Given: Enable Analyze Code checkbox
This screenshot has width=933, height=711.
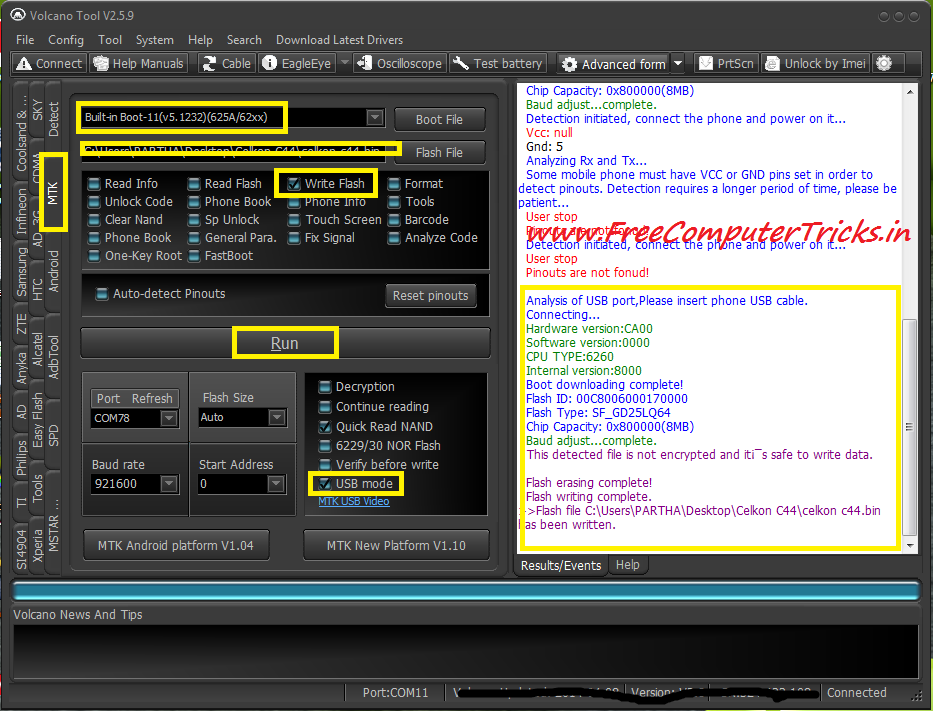Looking at the screenshot, I should pos(394,238).
